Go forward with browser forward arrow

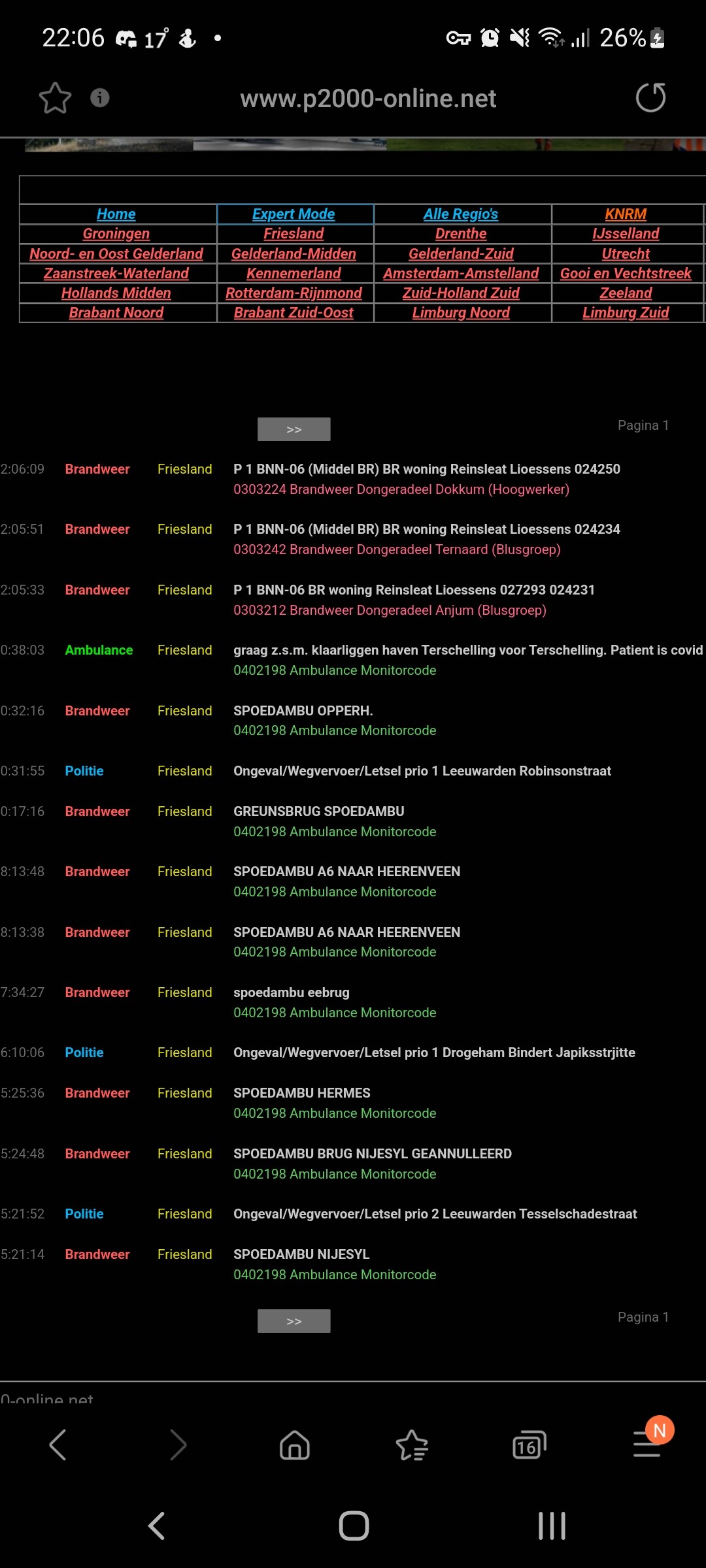pos(177,1445)
